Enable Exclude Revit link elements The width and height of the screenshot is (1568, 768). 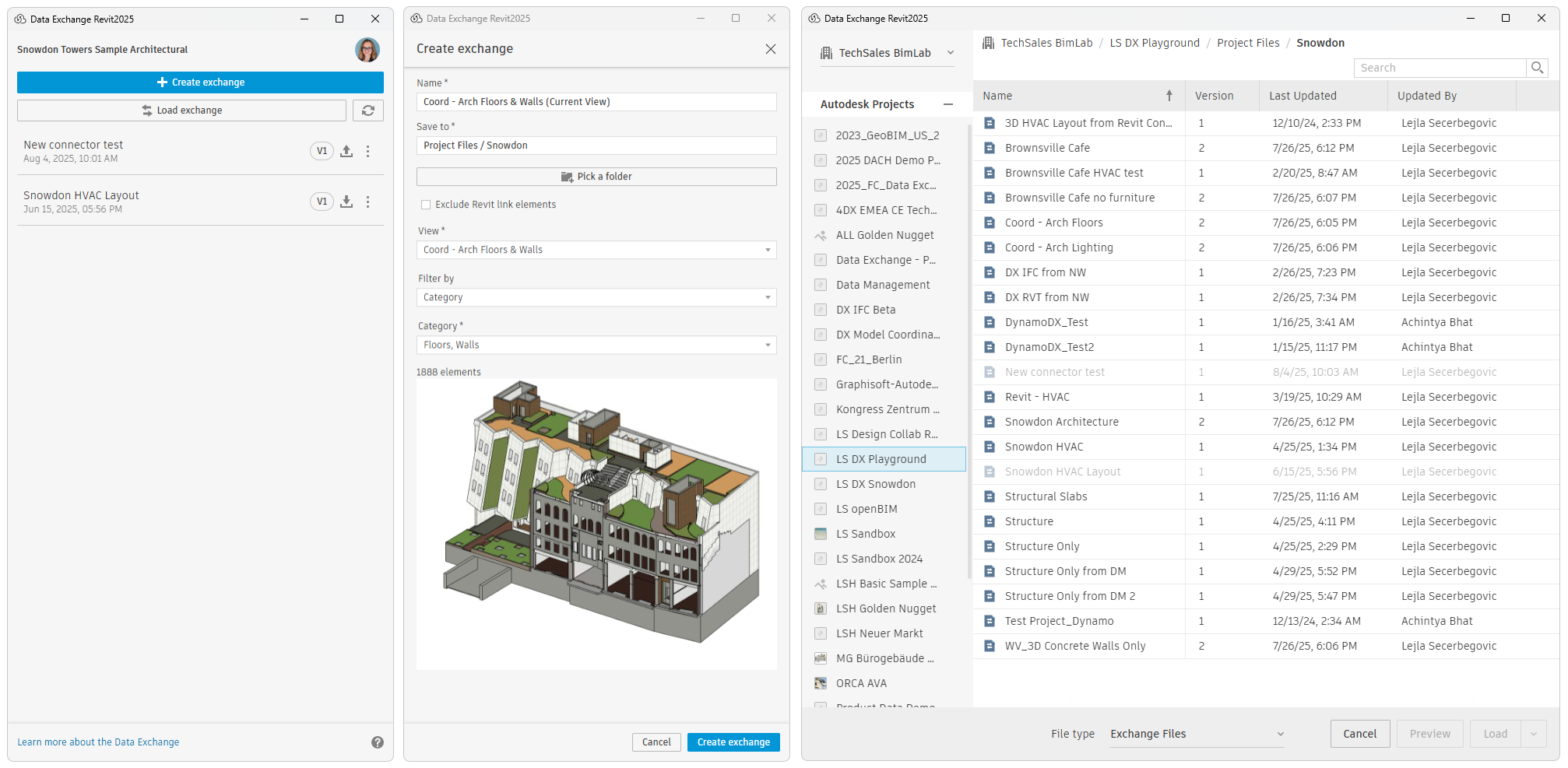pos(426,204)
